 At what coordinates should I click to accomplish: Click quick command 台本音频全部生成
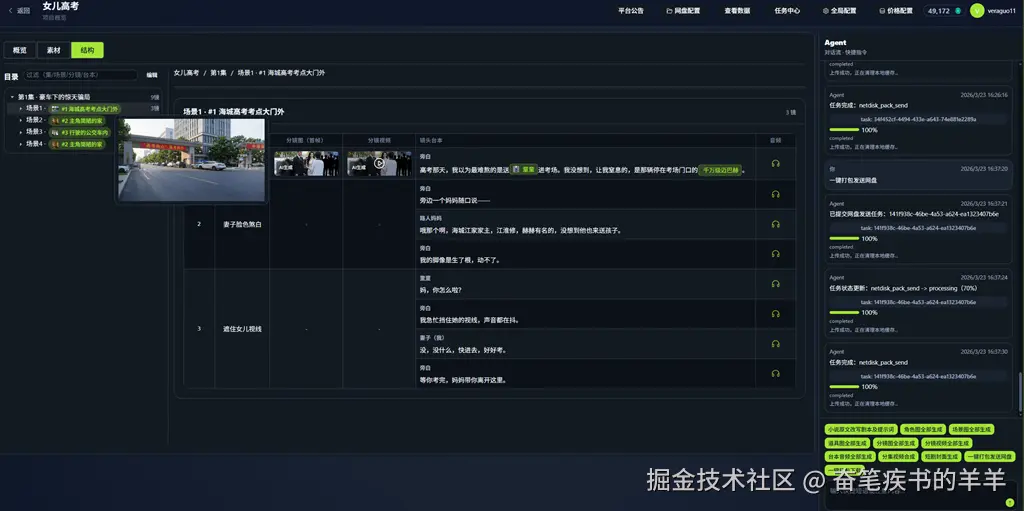(849, 456)
